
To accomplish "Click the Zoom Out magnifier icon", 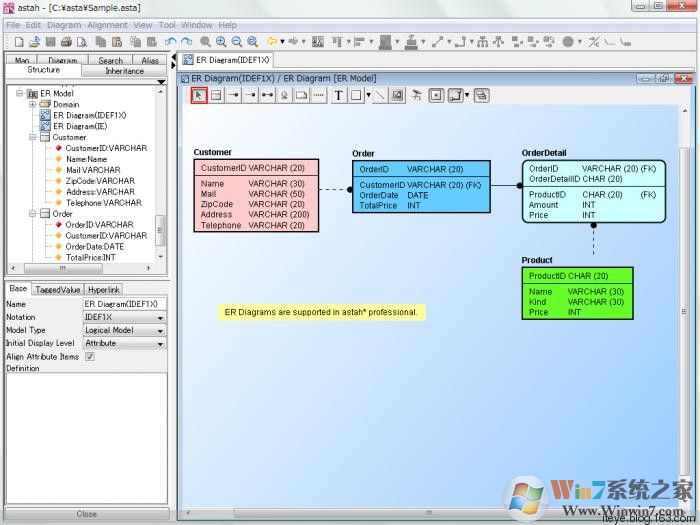I will click(237, 42).
